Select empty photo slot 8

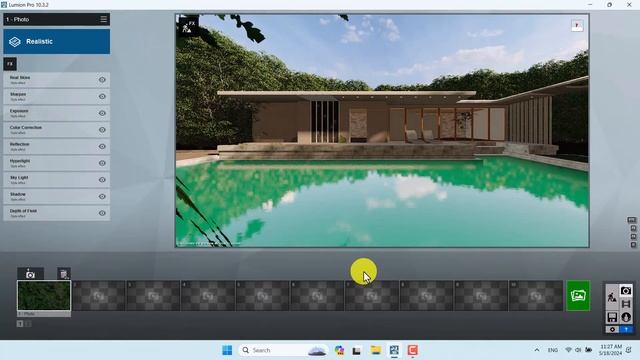point(427,296)
